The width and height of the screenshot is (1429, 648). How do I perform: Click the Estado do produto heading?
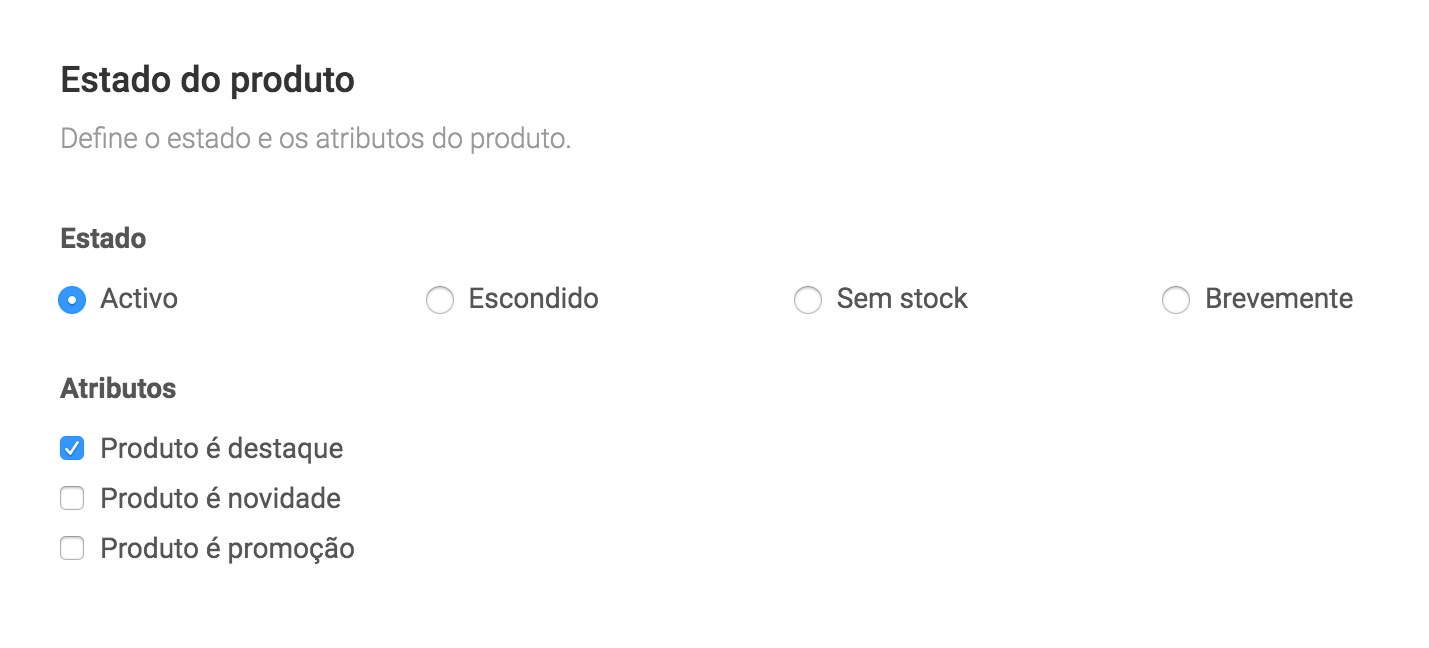207,79
